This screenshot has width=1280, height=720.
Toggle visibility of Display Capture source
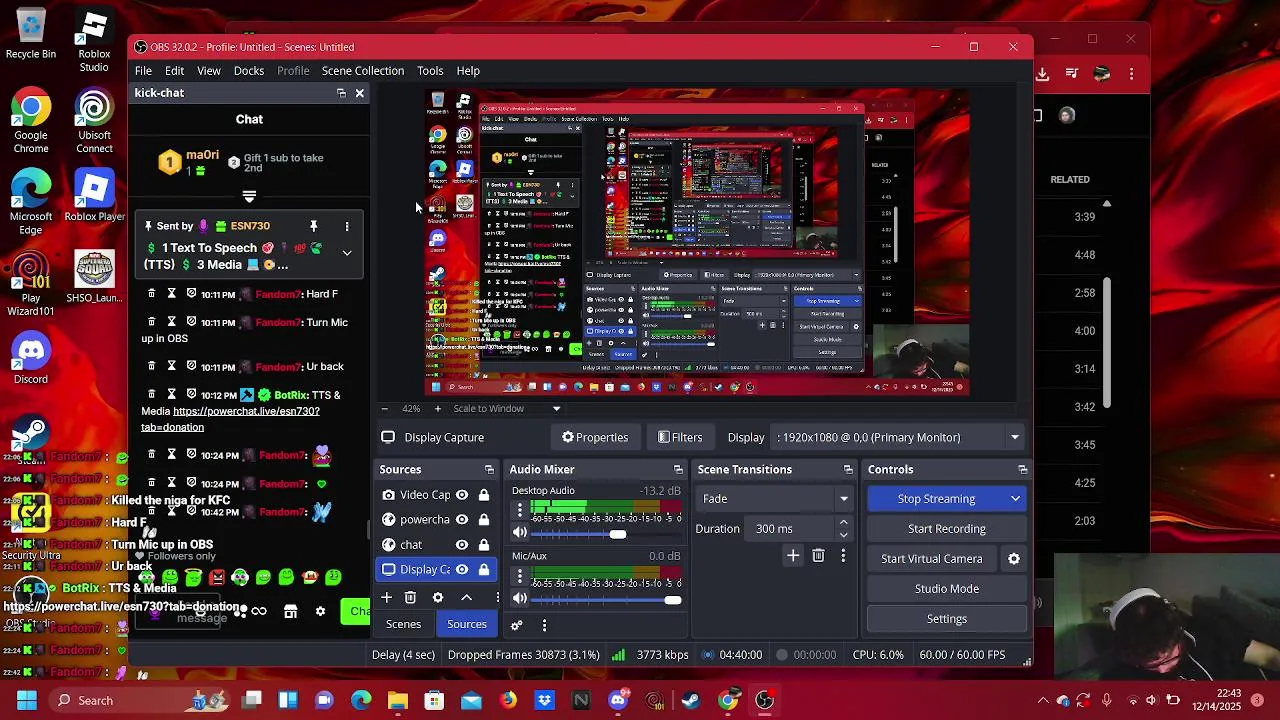click(x=462, y=570)
